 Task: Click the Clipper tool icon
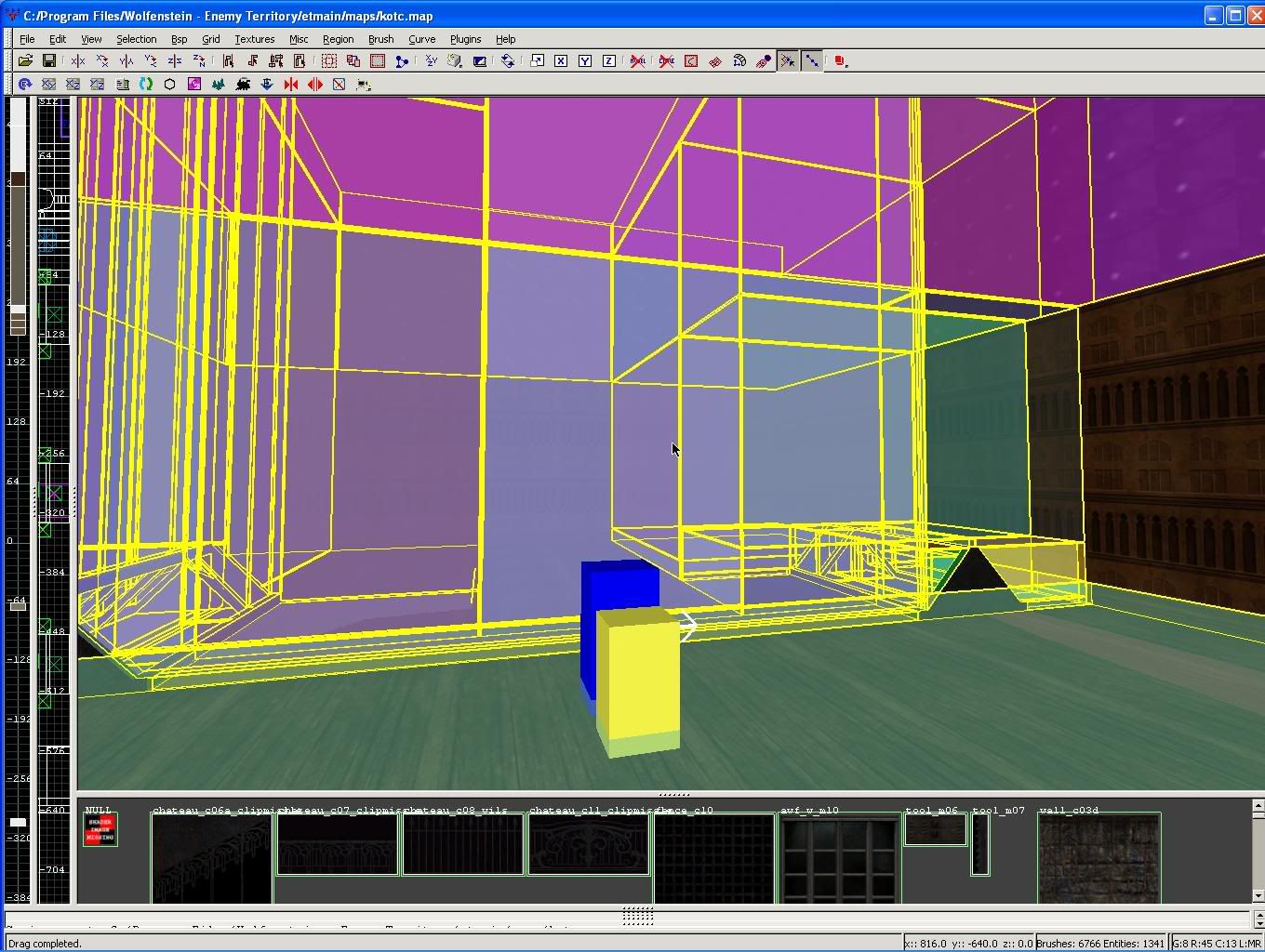coord(402,61)
